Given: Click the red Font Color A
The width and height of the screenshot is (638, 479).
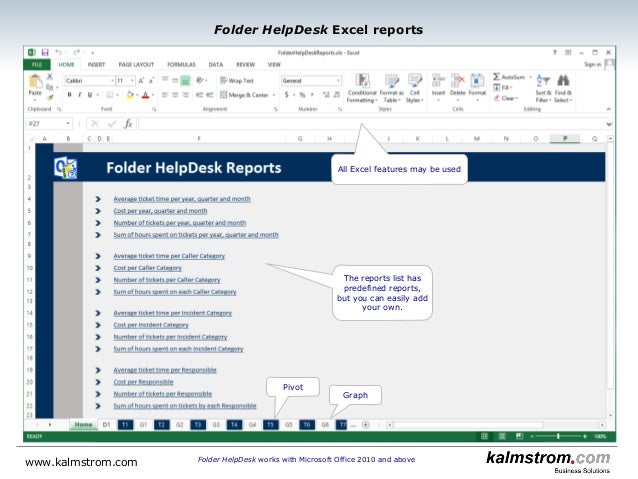Looking at the screenshot, I should point(145,95).
